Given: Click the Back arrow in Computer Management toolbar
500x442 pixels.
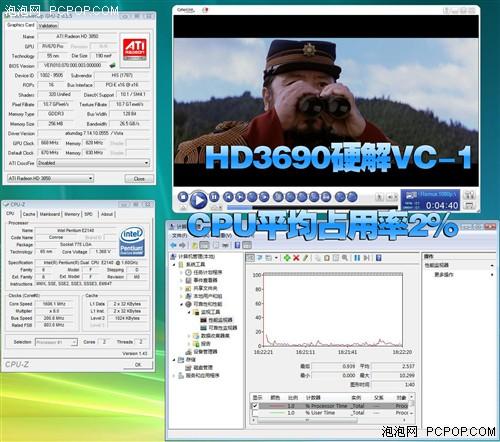Looking at the screenshot, I should click(x=173, y=245).
